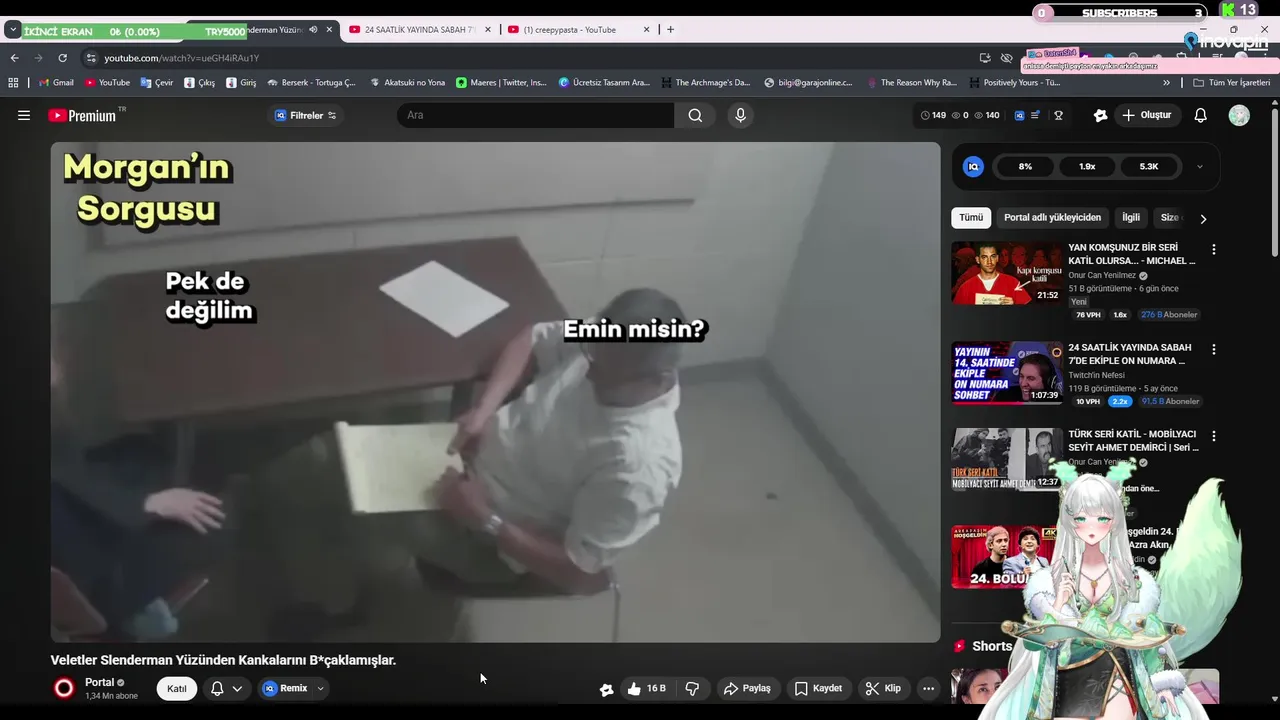1280x720 pixels.
Task: Open a new browser tab with plus
Action: [670, 29]
